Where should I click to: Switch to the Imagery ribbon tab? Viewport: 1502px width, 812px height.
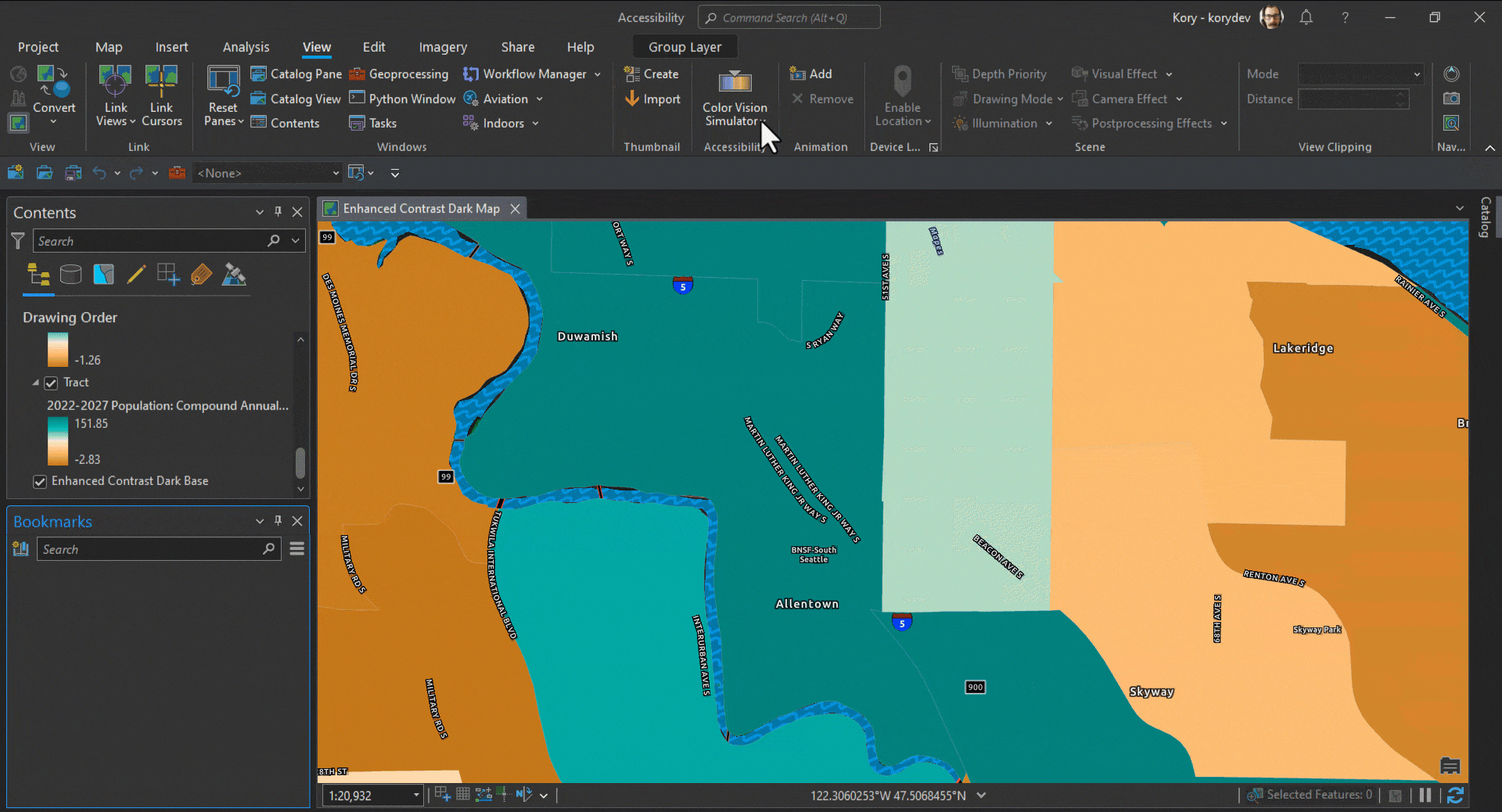point(443,47)
